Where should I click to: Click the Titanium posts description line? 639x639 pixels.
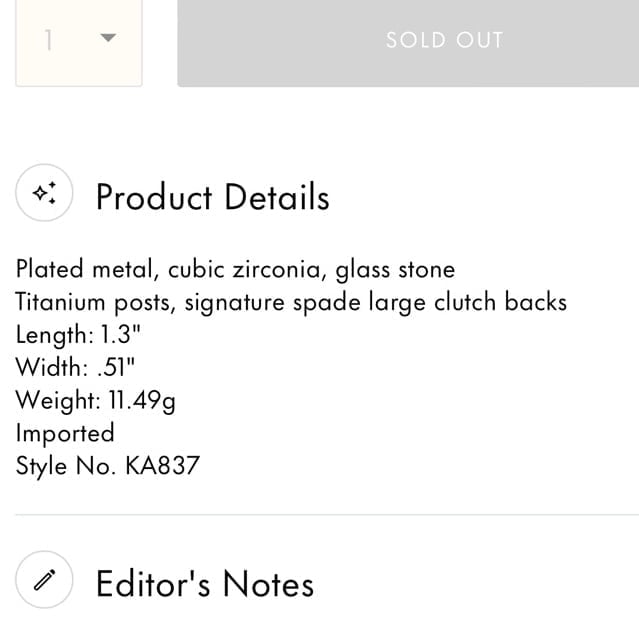pos(291,302)
